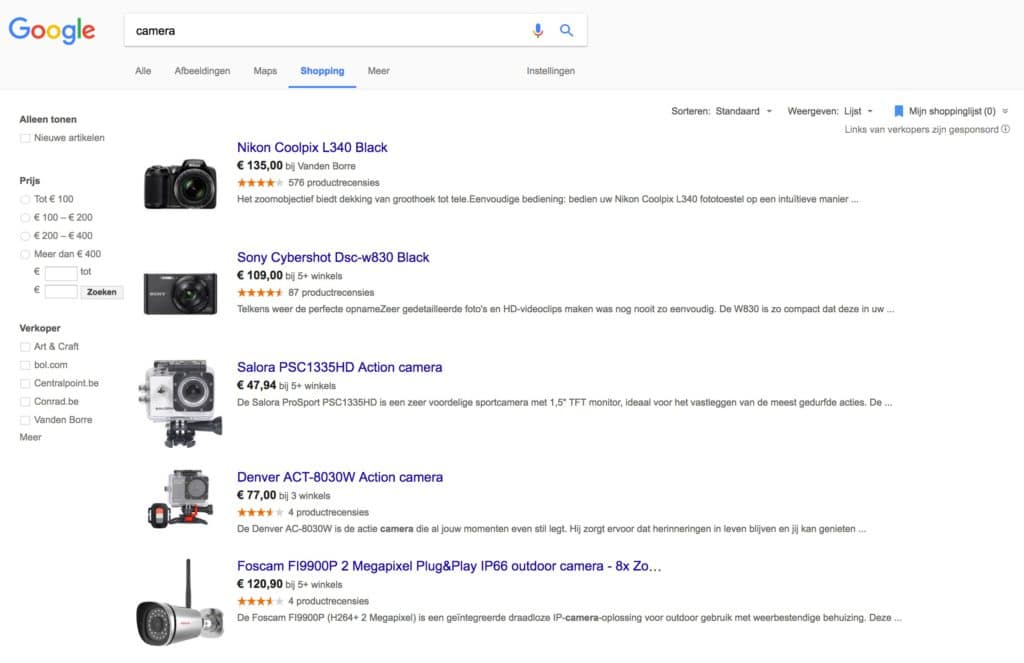This screenshot has width=1024, height=663.
Task: Activate voice search microphone icon
Action: 537,30
